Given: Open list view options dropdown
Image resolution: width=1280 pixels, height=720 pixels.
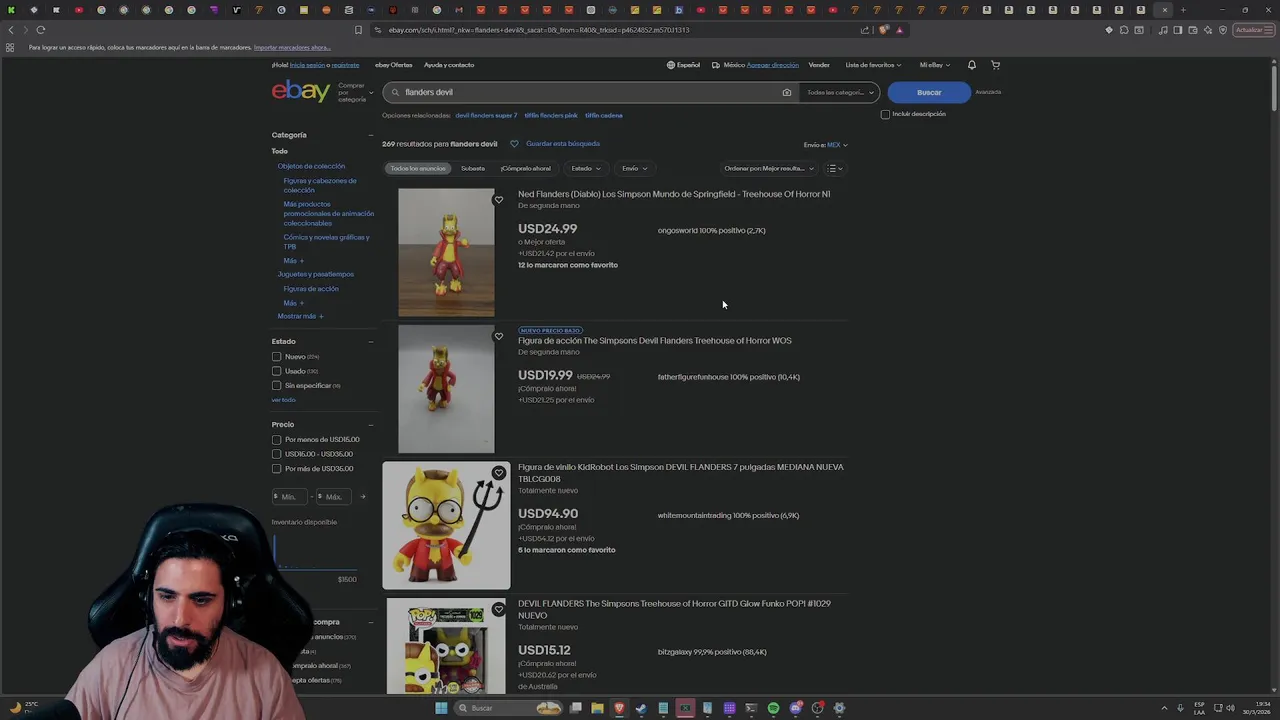Looking at the screenshot, I should 835,168.
